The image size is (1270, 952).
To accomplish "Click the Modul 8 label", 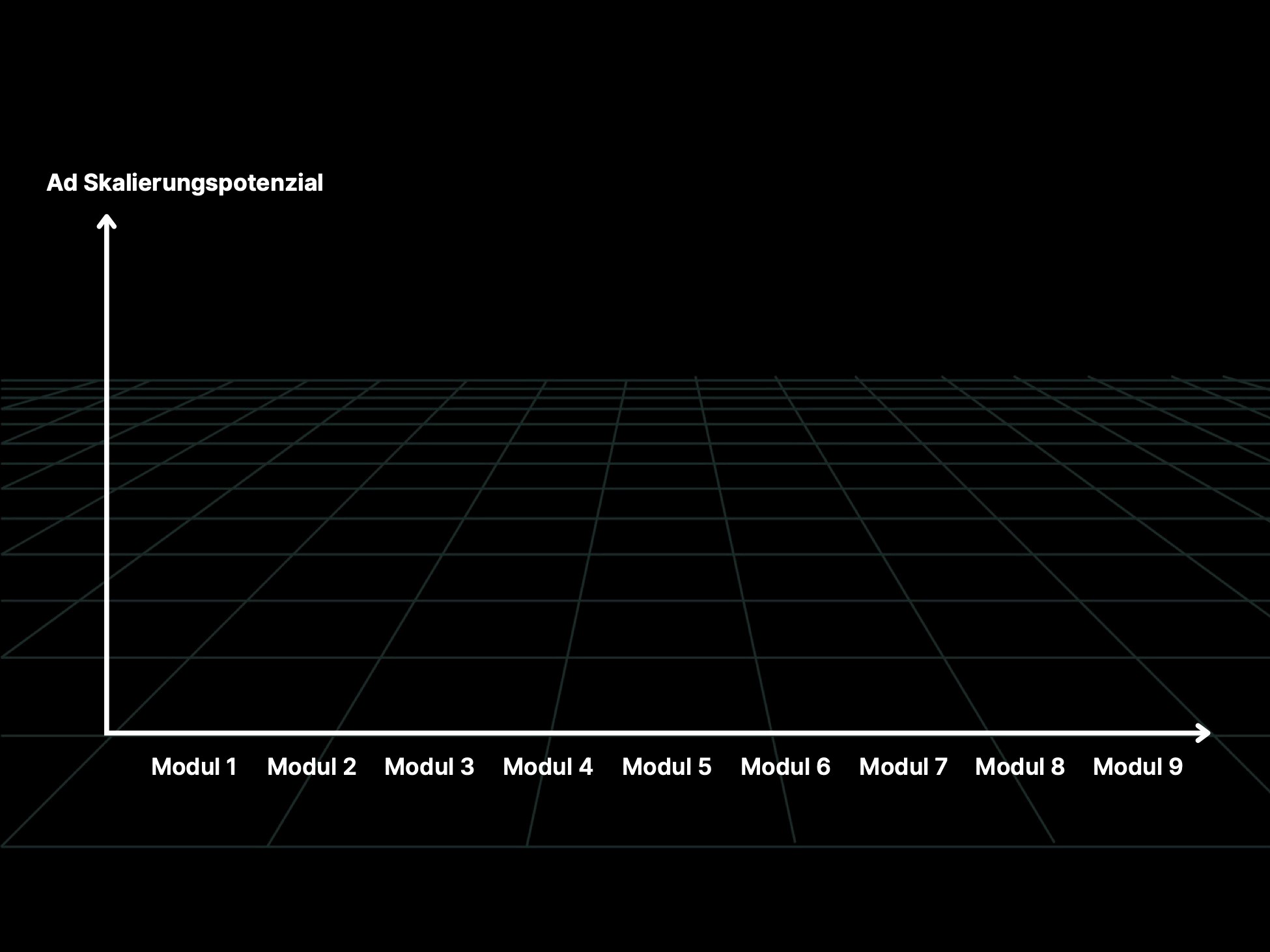I will pos(1020,767).
